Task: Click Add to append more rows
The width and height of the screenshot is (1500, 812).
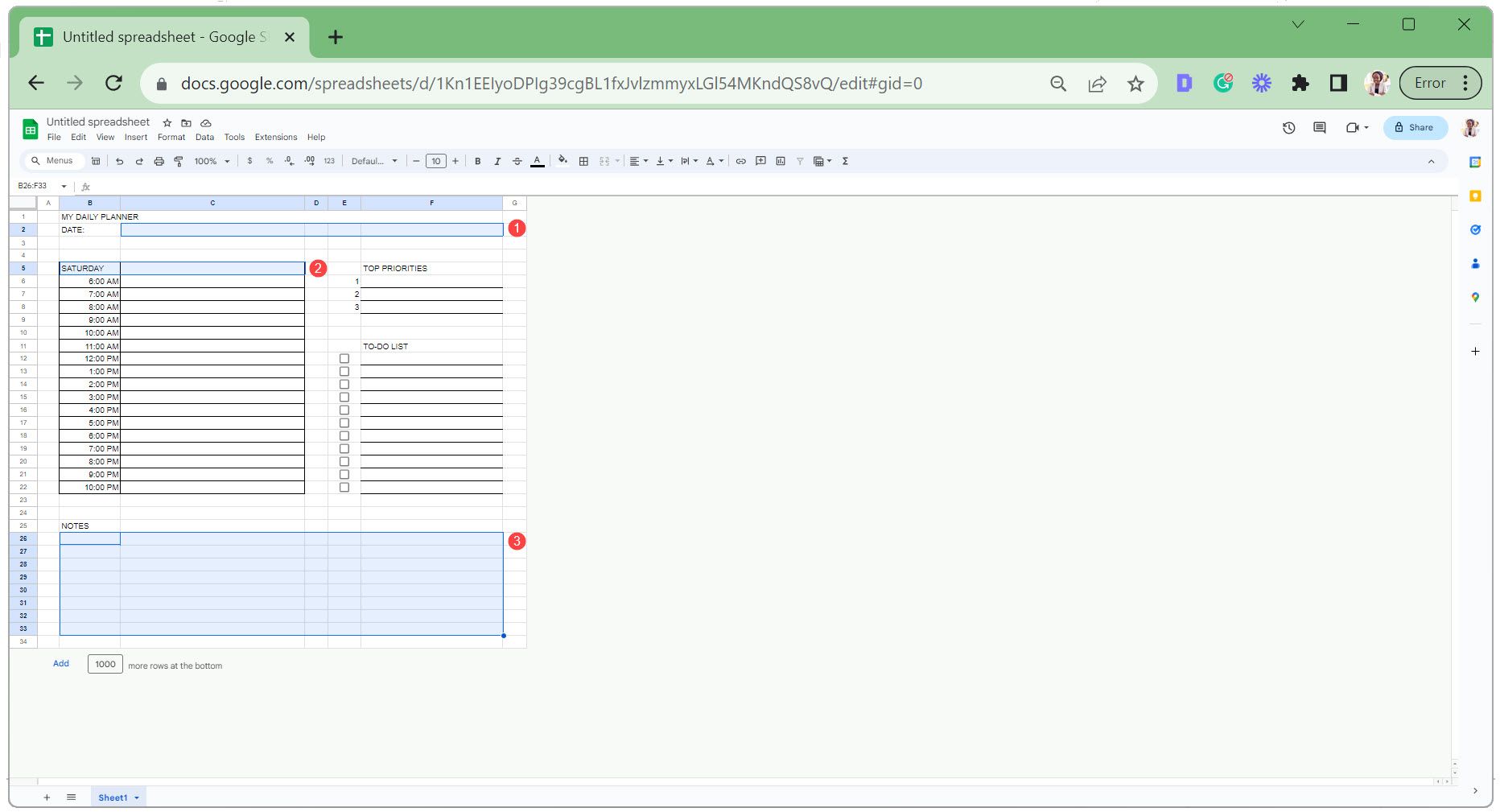Action: pos(61,663)
